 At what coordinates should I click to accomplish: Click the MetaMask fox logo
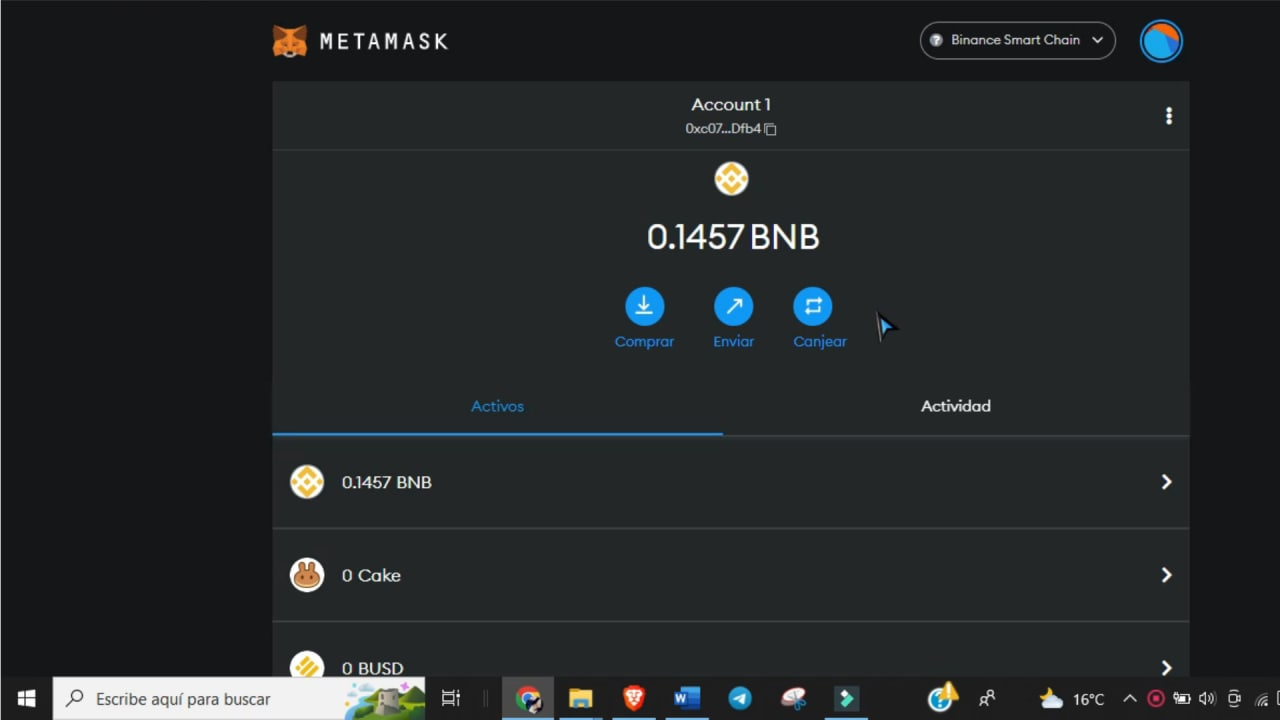point(290,41)
